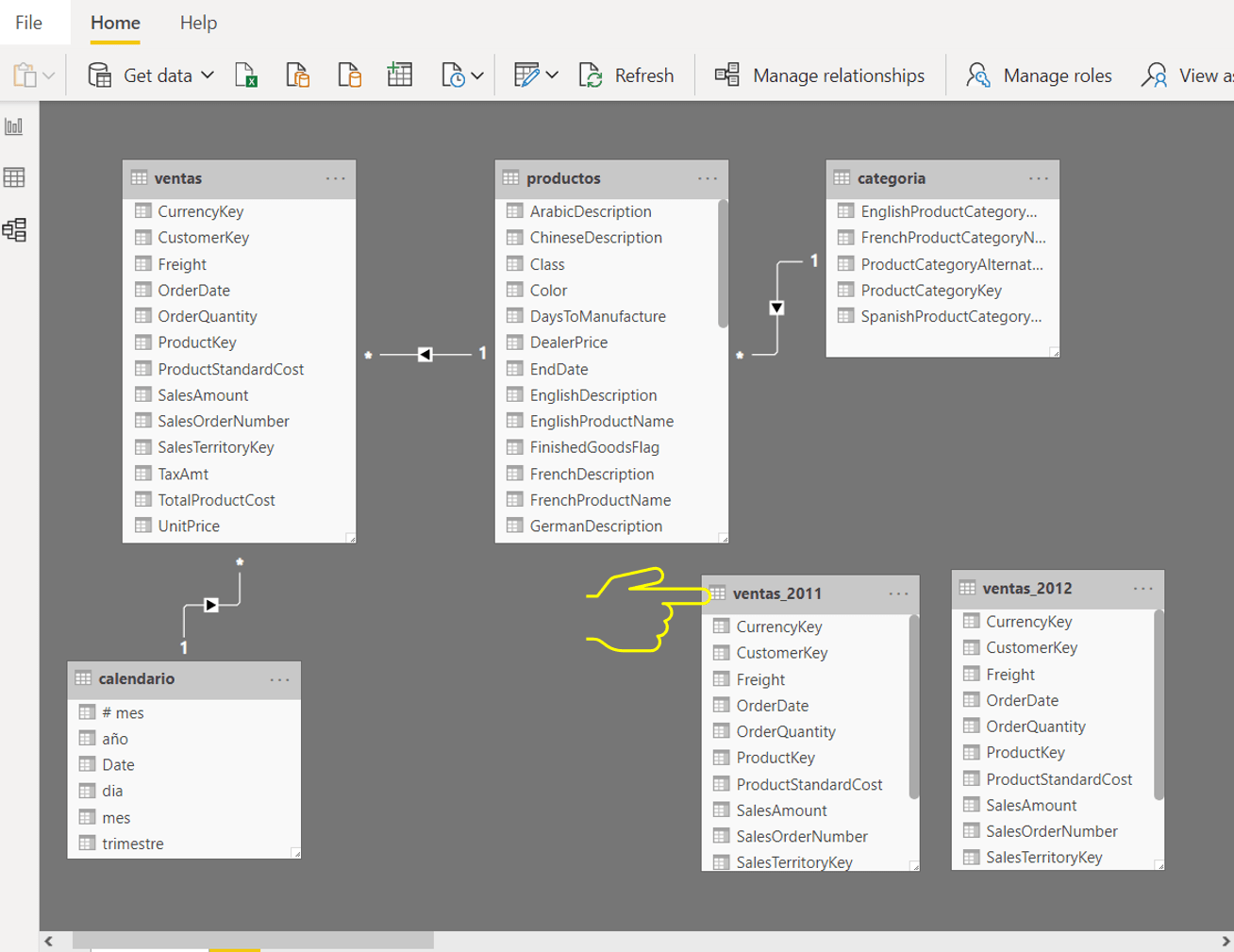Switch to Report view in left sidebar
1234x952 pixels.
[x=13, y=125]
